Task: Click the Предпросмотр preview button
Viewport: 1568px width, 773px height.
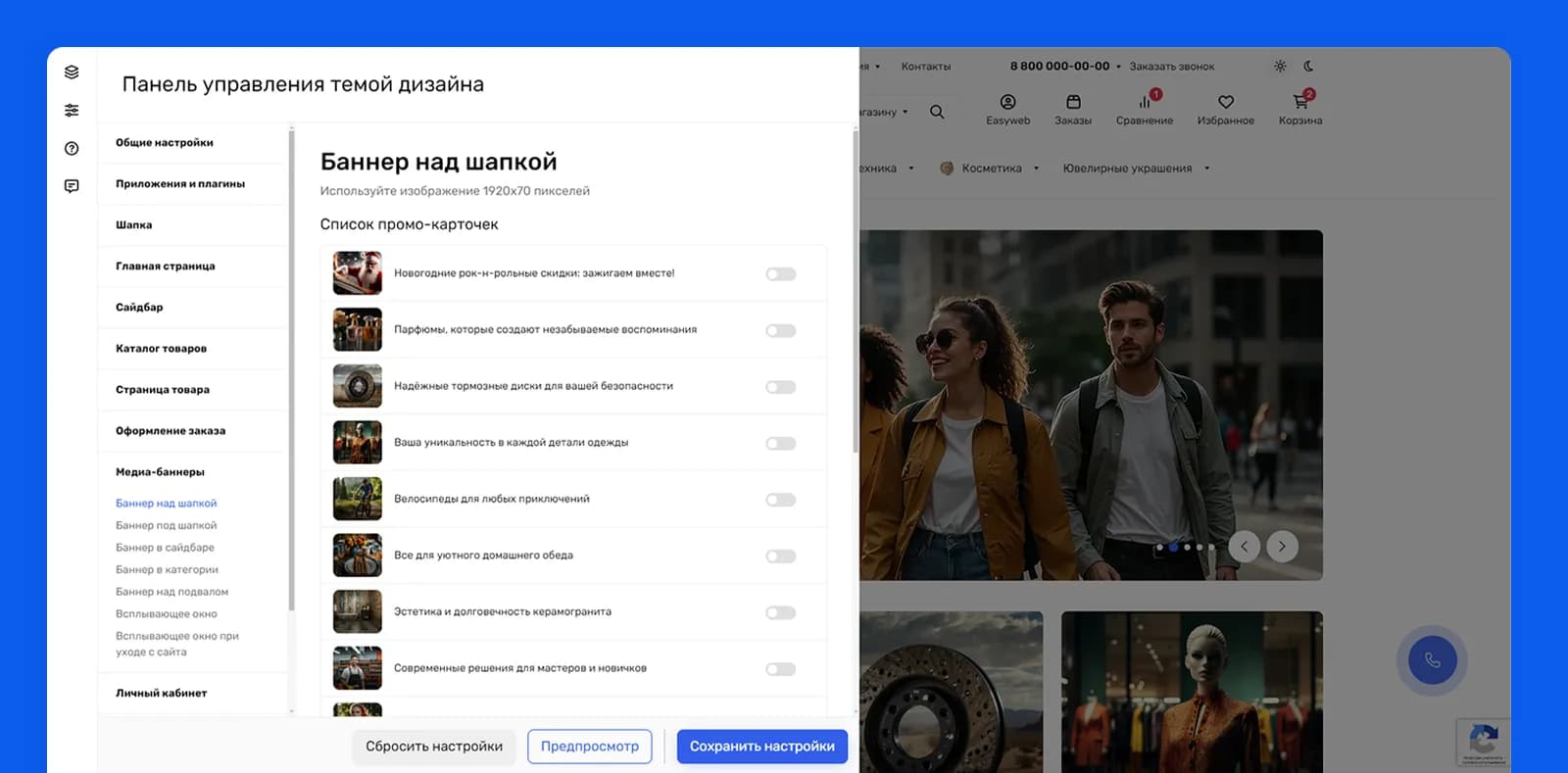Action: tap(590, 747)
